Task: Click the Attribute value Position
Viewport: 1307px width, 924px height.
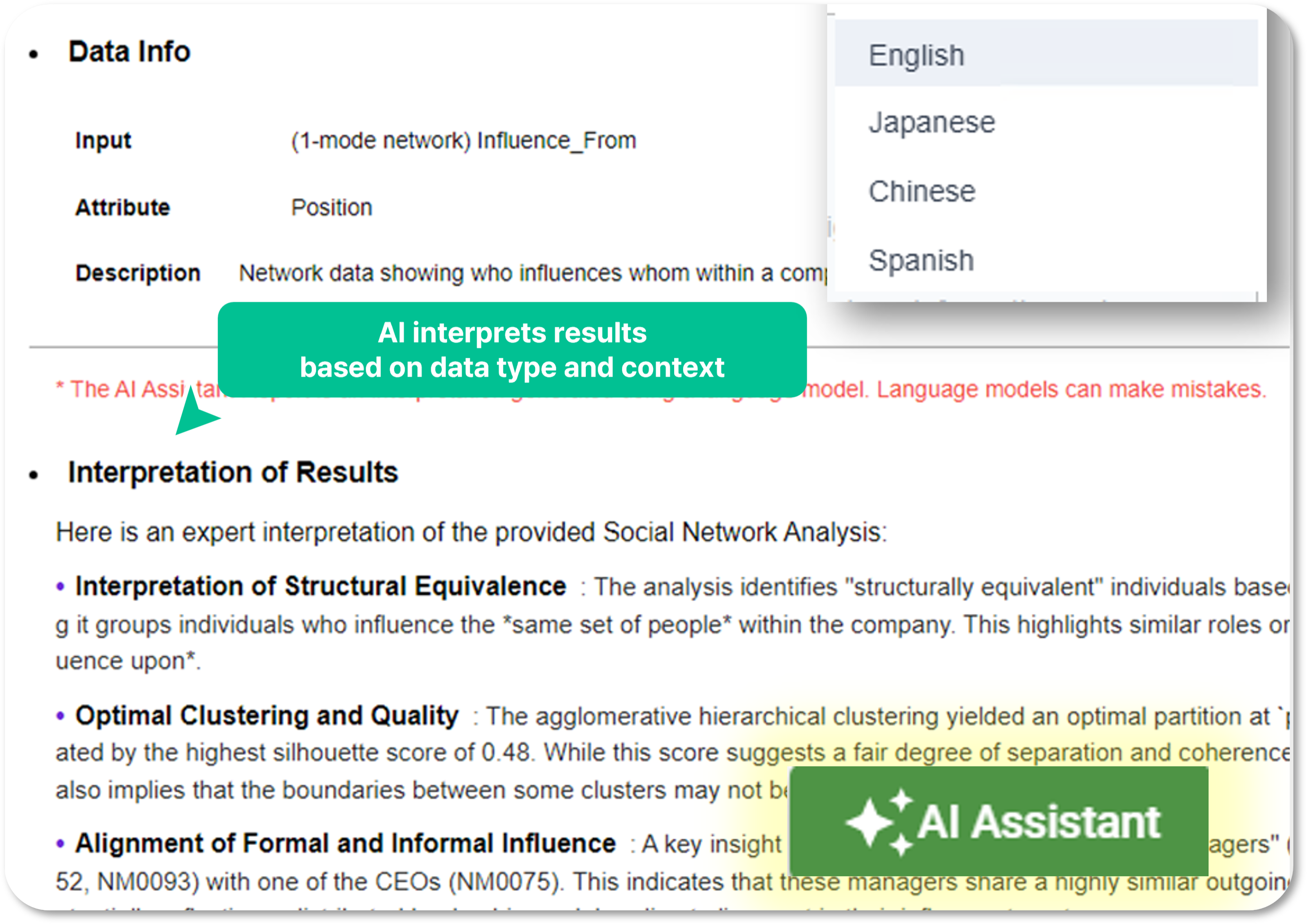Action: click(331, 207)
